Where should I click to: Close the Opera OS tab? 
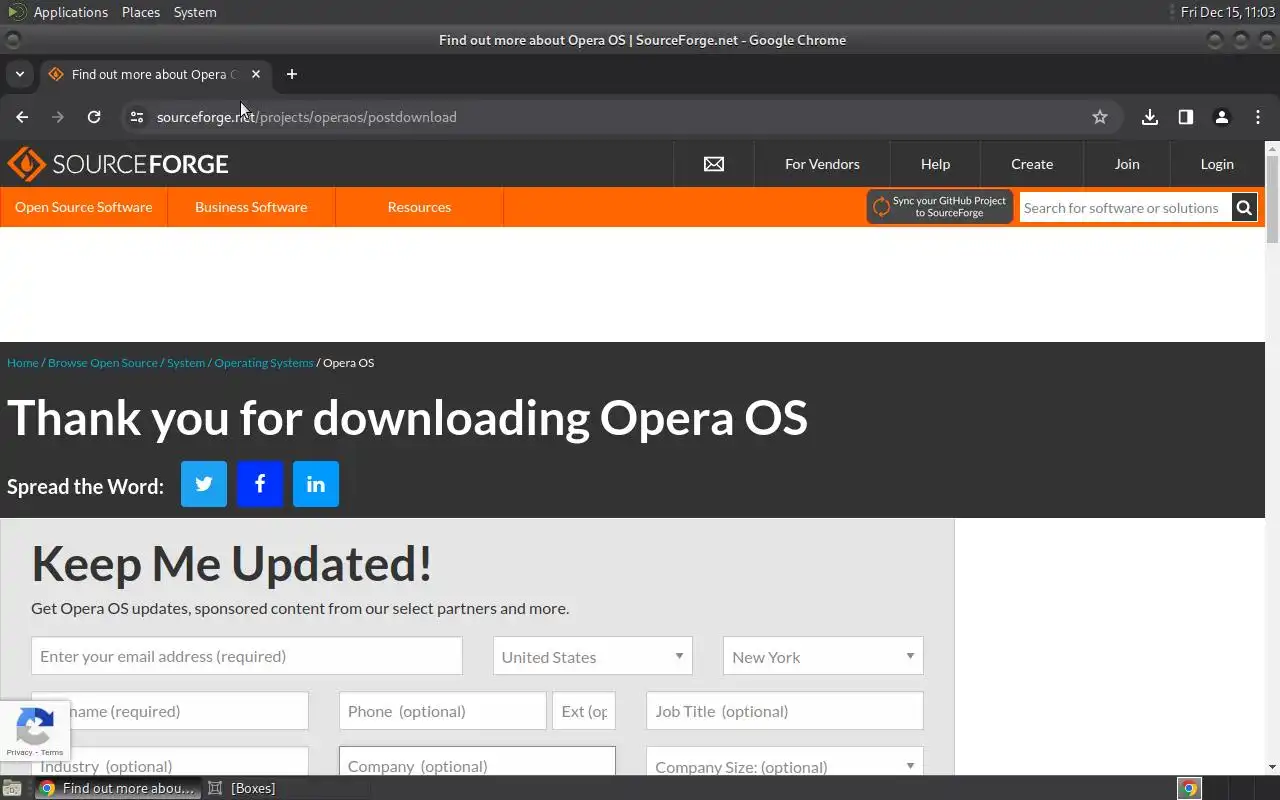(256, 74)
